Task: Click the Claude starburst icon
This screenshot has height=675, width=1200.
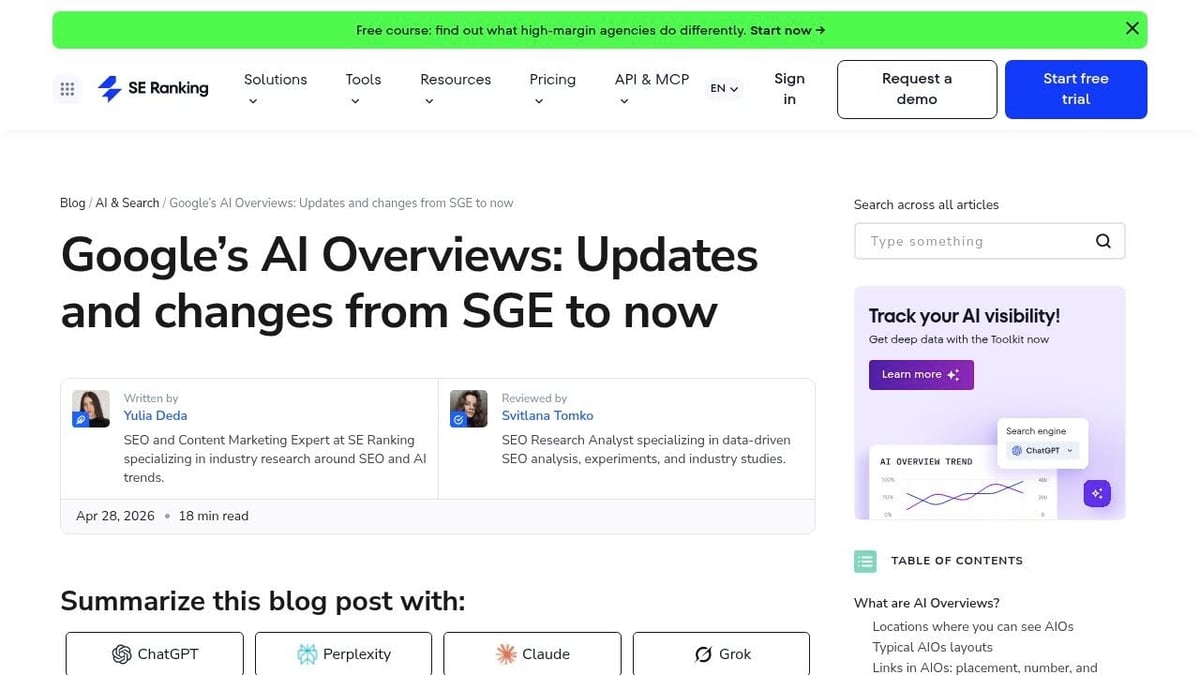Action: click(x=506, y=654)
